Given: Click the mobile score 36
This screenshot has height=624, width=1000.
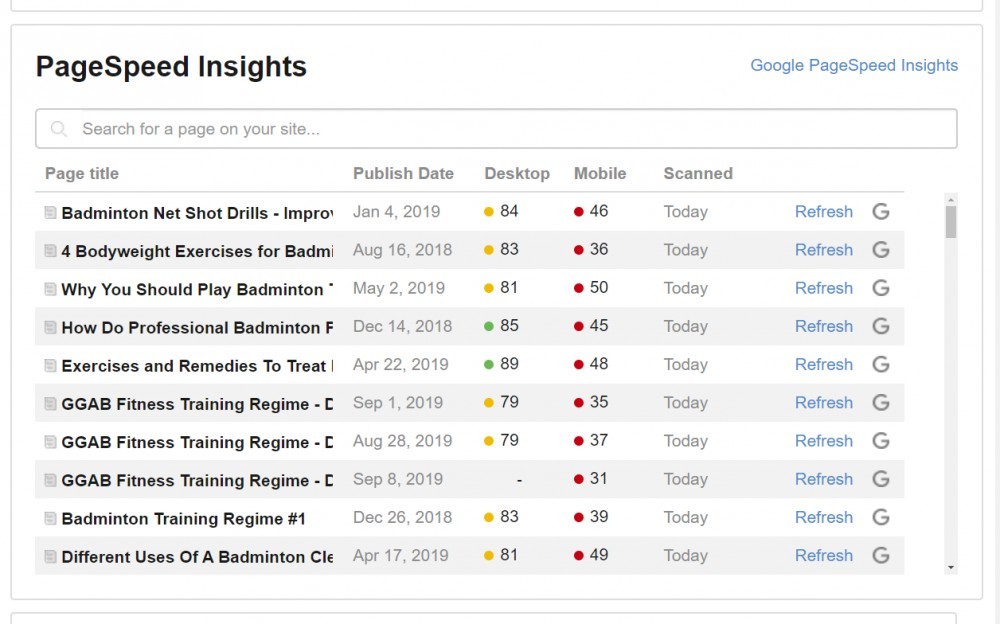Looking at the screenshot, I should tap(598, 249).
